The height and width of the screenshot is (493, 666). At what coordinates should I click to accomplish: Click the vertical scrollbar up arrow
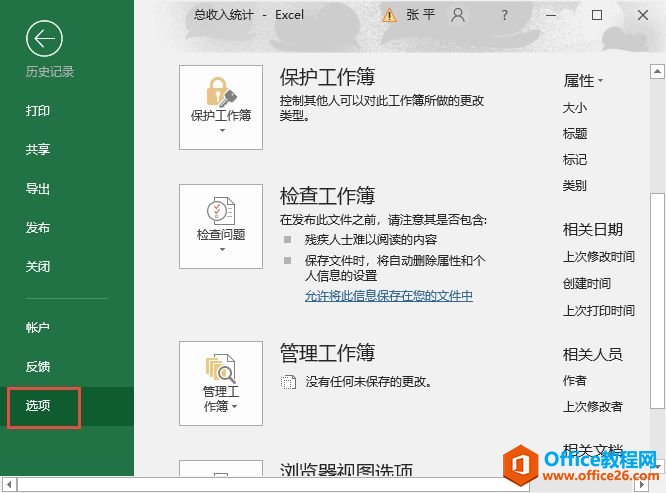657,71
